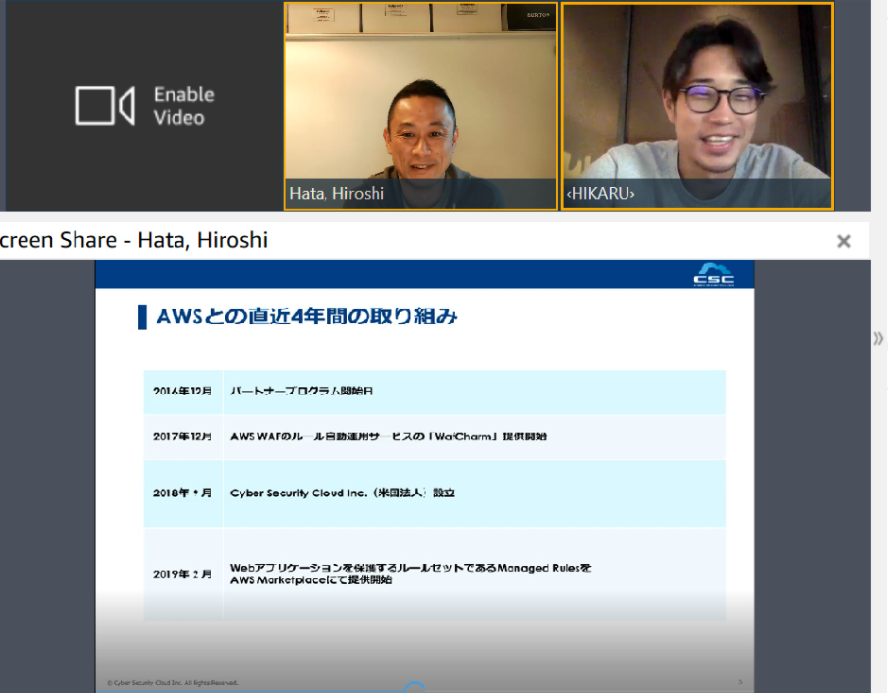Click the copyright footer on the slide
This screenshot has width=888, height=693.
[x=173, y=683]
